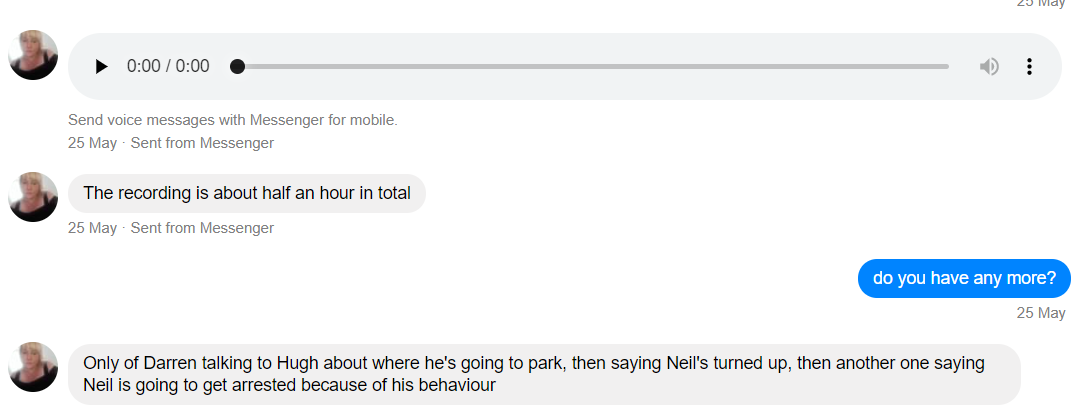1075x406 pixels.
Task: Click the right end of the audio progress bar
Action: tap(946, 67)
